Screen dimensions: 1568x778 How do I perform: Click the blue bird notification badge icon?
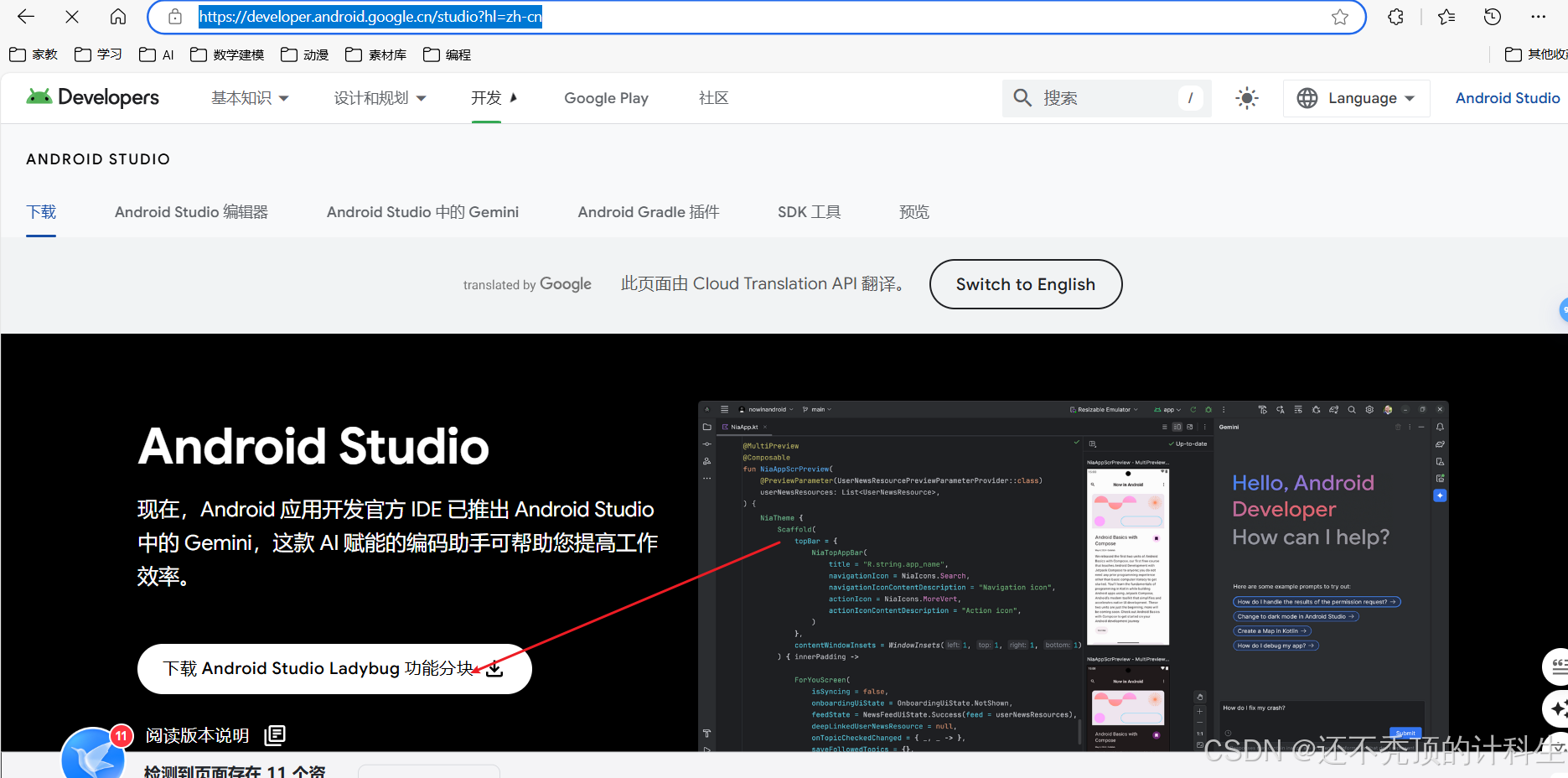click(95, 752)
